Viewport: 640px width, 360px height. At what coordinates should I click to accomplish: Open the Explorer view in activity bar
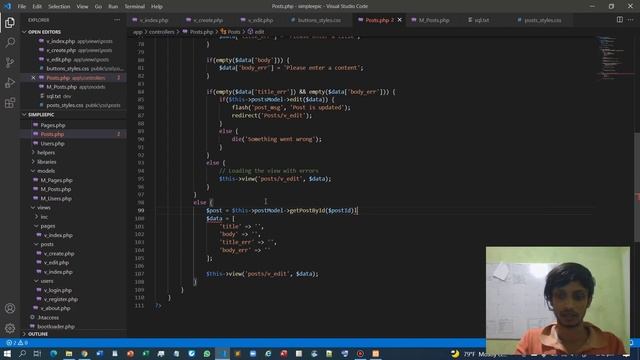tap(10, 22)
